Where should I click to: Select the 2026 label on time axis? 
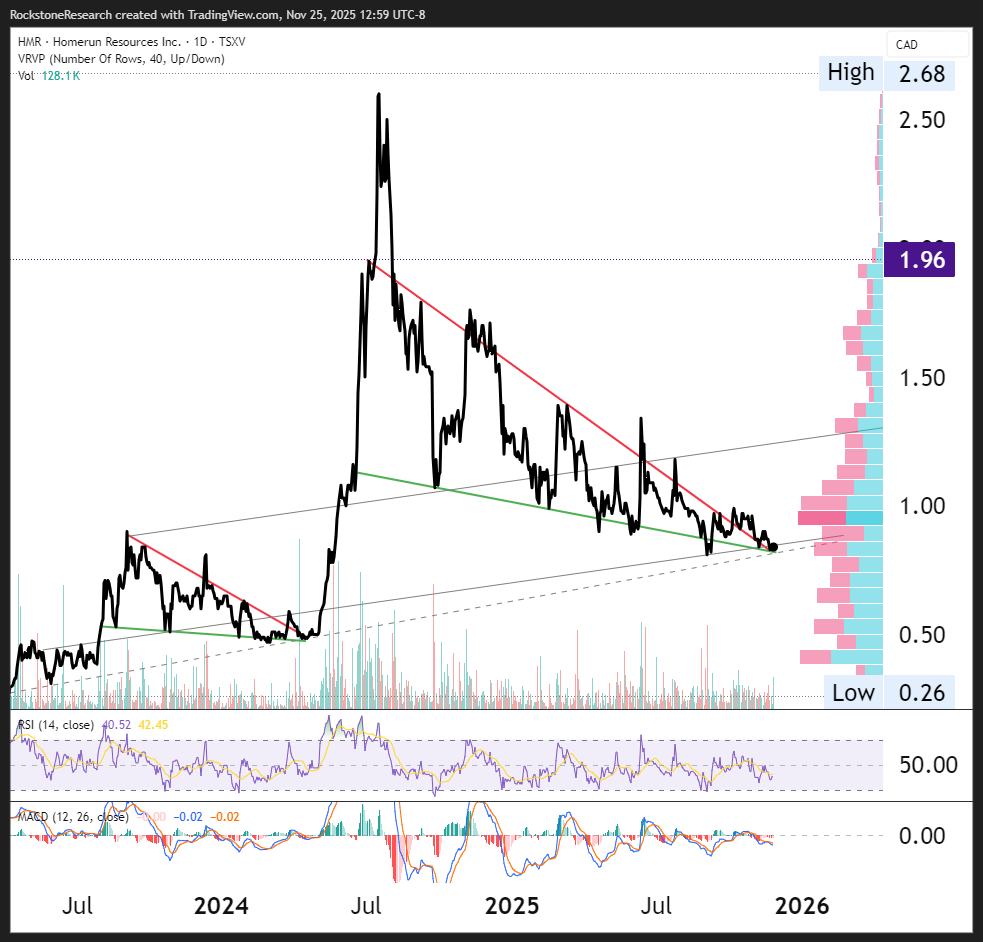(802, 906)
